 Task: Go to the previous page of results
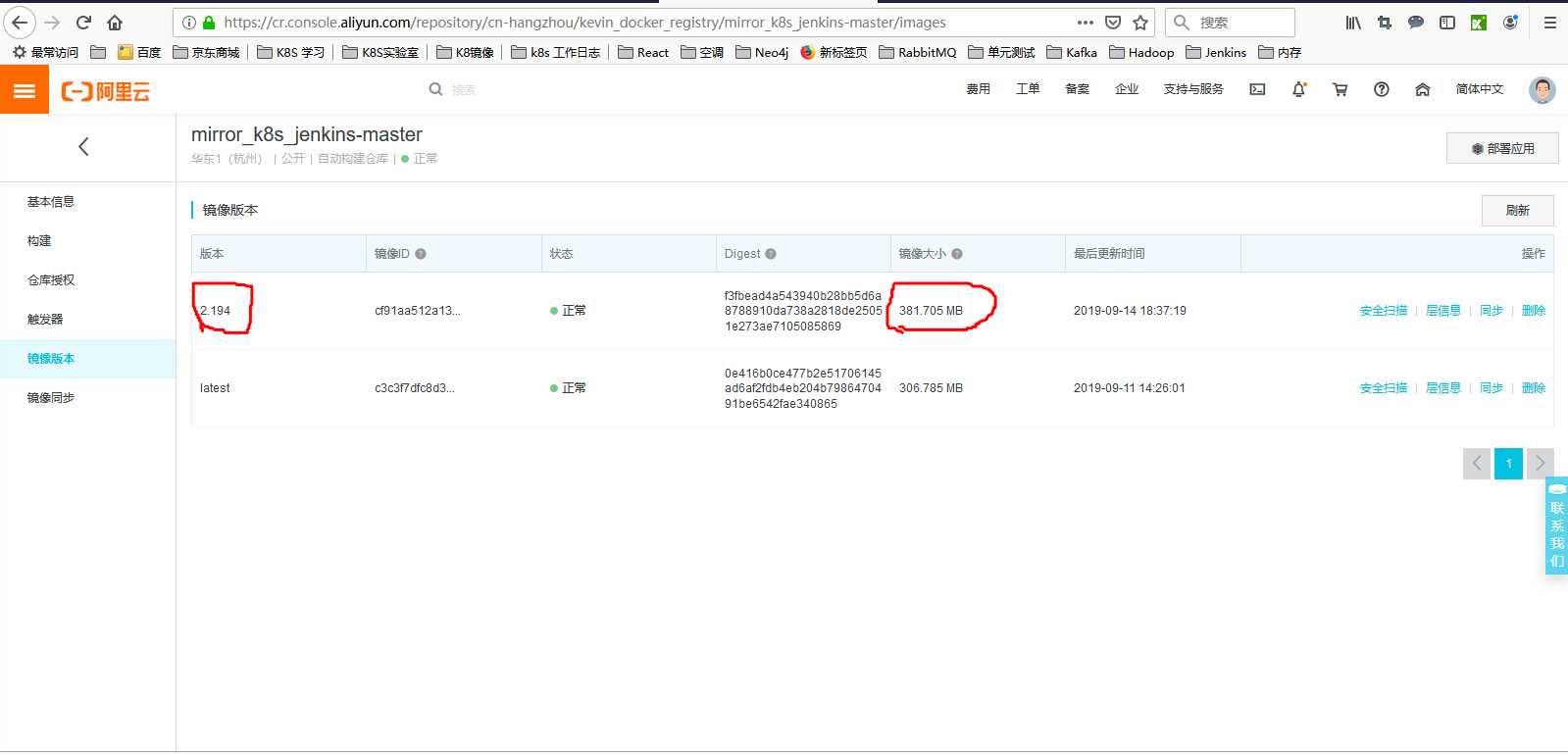[x=1477, y=464]
